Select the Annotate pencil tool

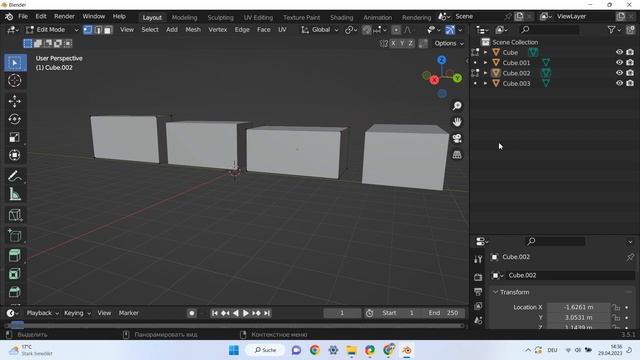click(x=15, y=176)
